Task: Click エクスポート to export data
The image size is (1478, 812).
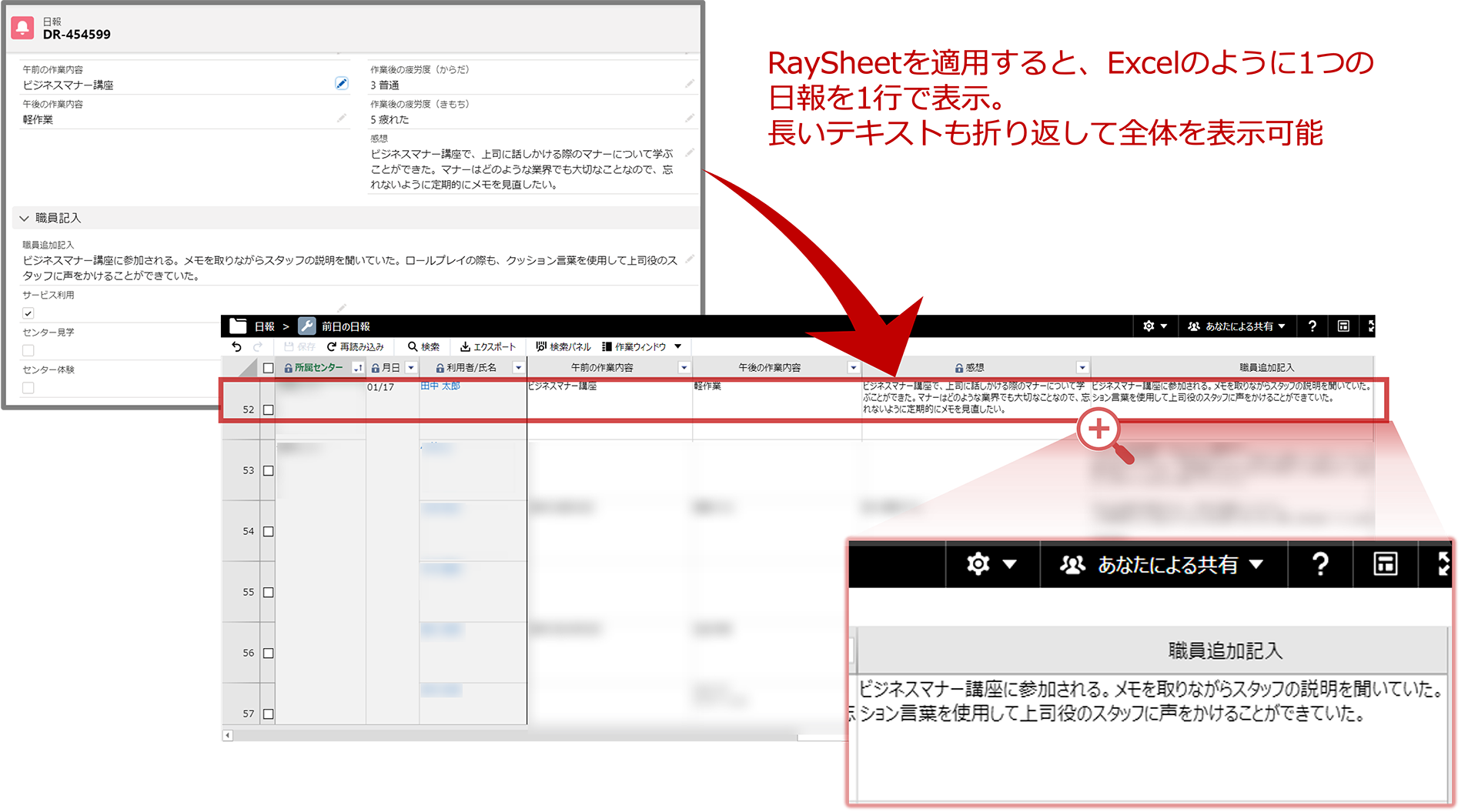Action: (x=488, y=347)
